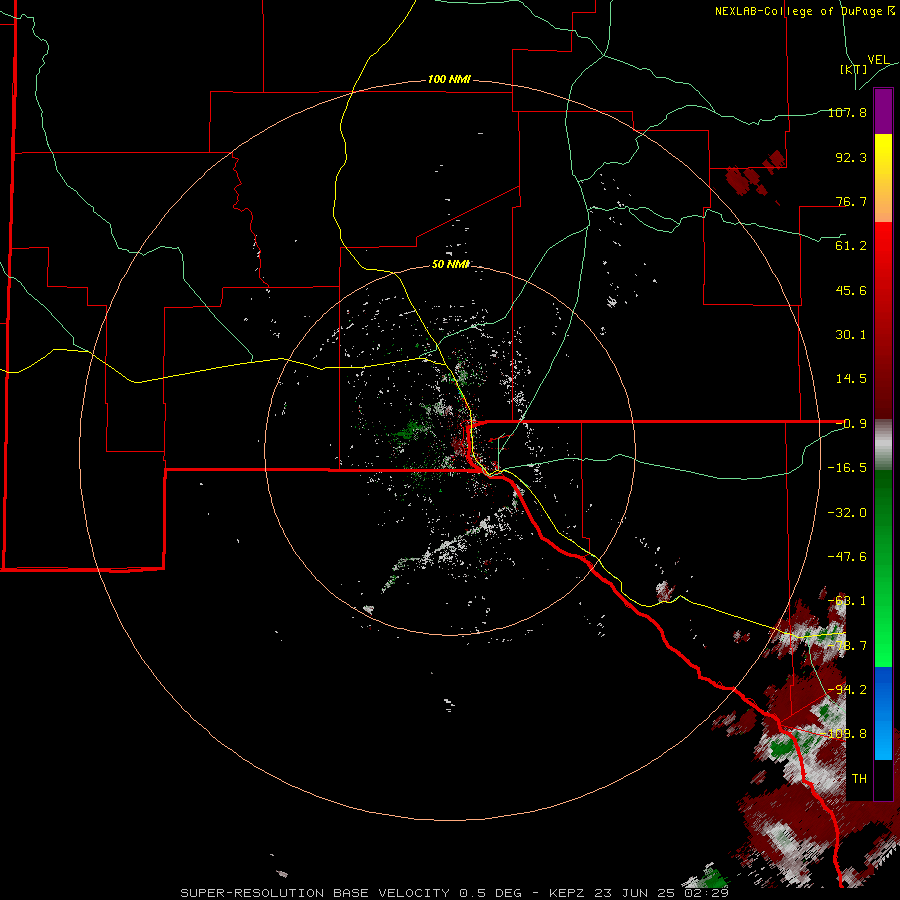
Task: Pick the gray segment of color bar
Action: pyautogui.click(x=883, y=445)
